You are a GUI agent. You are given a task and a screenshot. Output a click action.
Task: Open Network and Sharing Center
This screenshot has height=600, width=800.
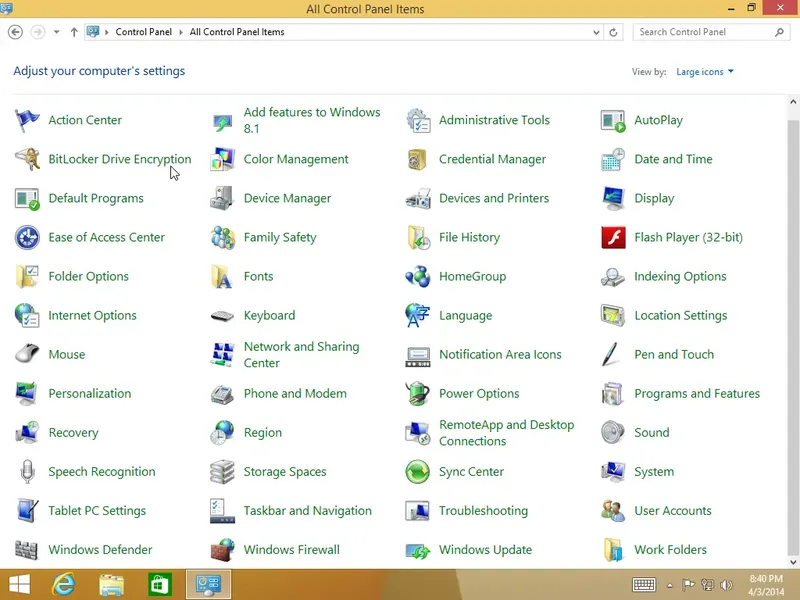tap(301, 353)
